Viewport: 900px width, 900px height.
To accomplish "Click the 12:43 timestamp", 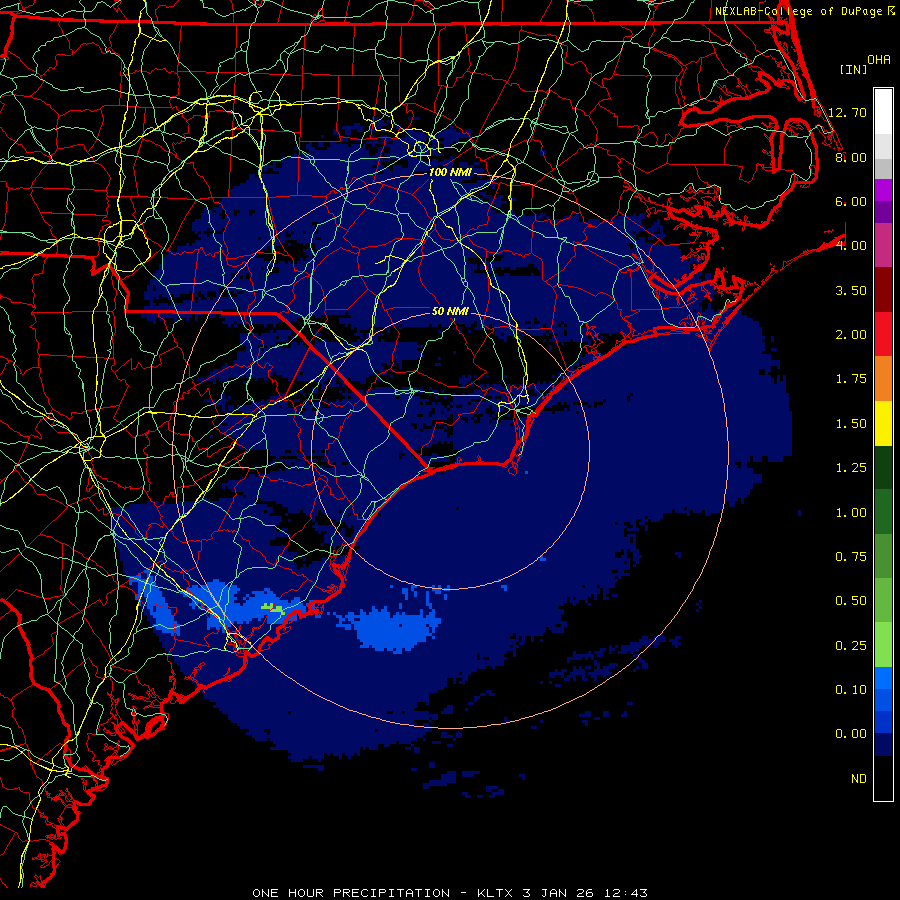I will point(626,893).
